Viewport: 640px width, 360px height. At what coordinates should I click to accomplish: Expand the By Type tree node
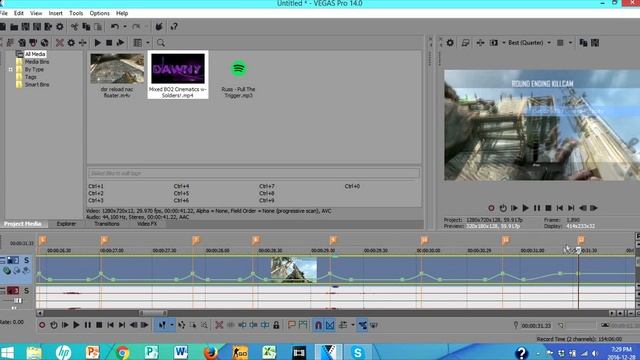click(11, 69)
